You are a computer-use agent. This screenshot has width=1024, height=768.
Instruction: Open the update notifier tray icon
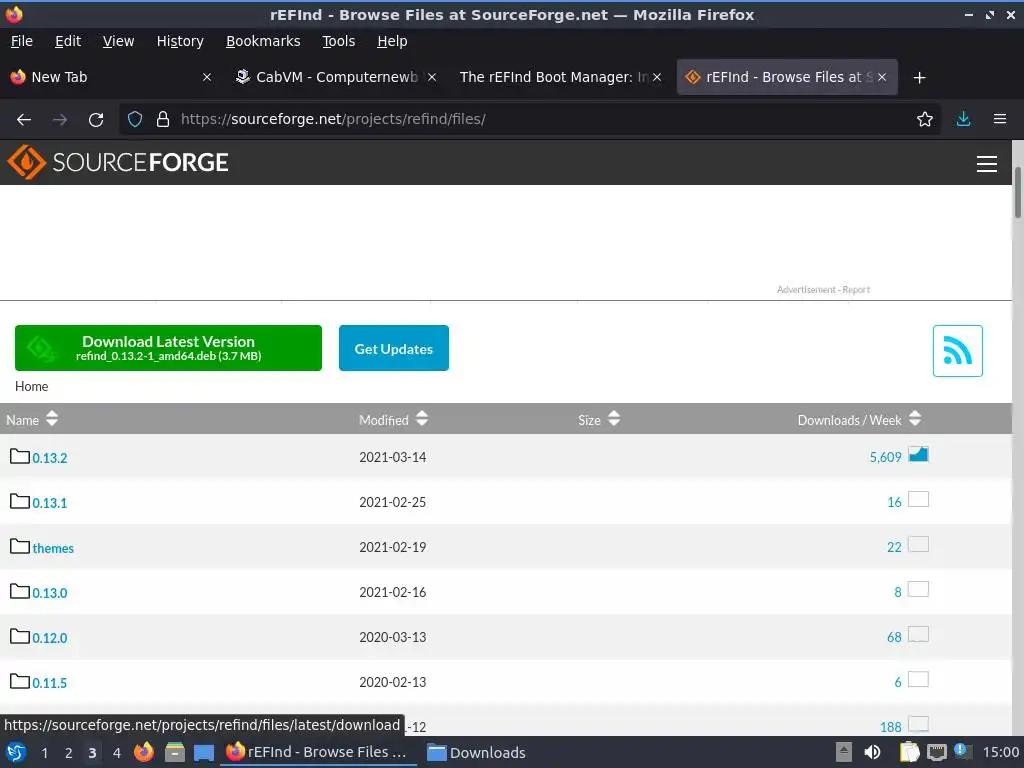click(x=961, y=751)
